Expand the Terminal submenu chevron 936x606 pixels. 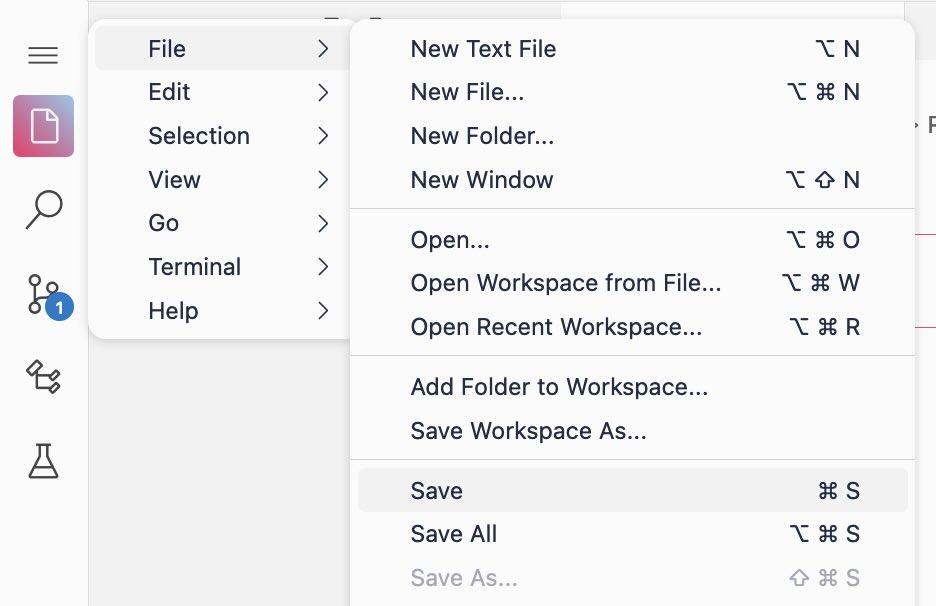[x=323, y=267]
